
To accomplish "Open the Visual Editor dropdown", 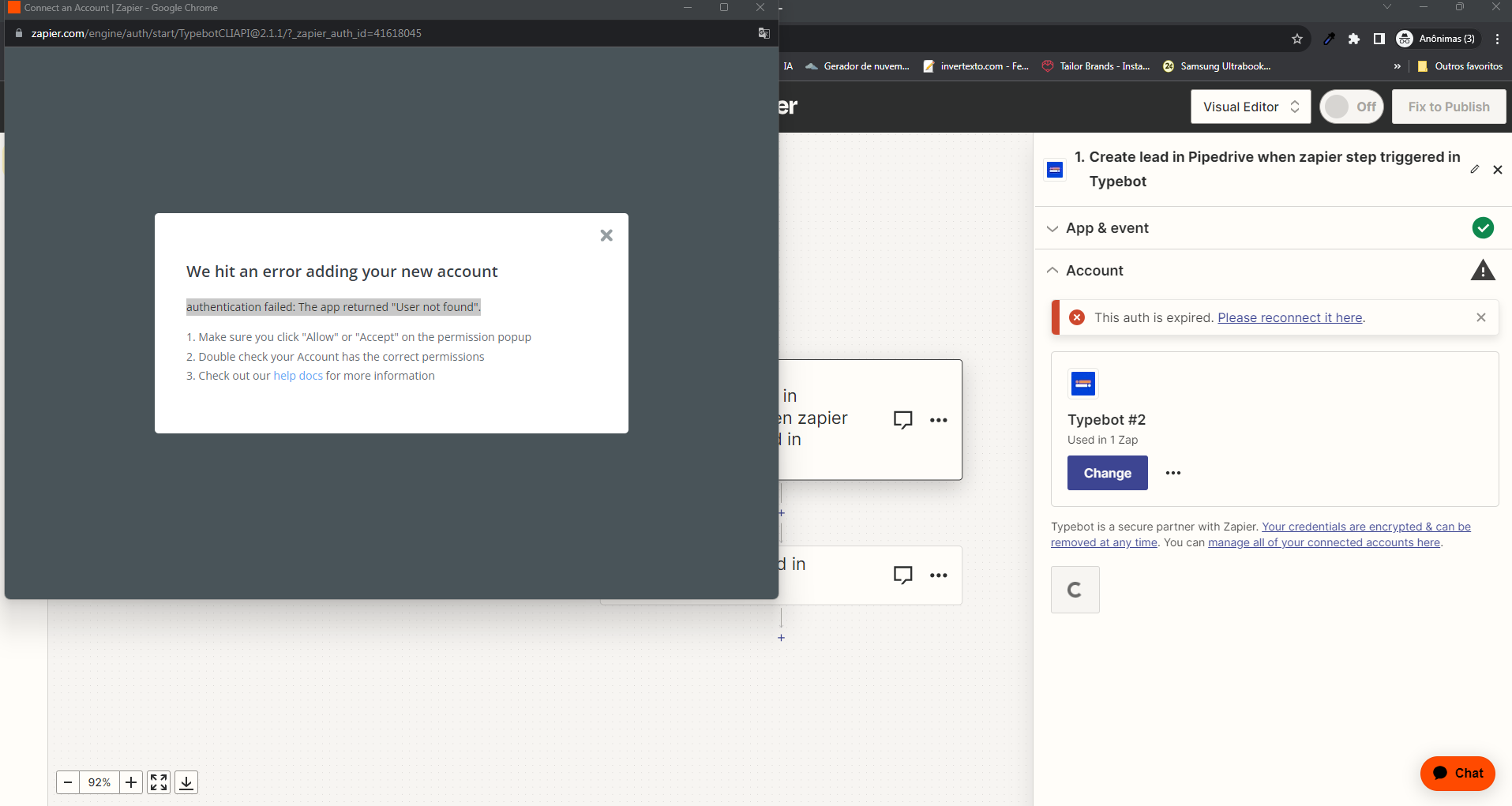I will point(1251,107).
